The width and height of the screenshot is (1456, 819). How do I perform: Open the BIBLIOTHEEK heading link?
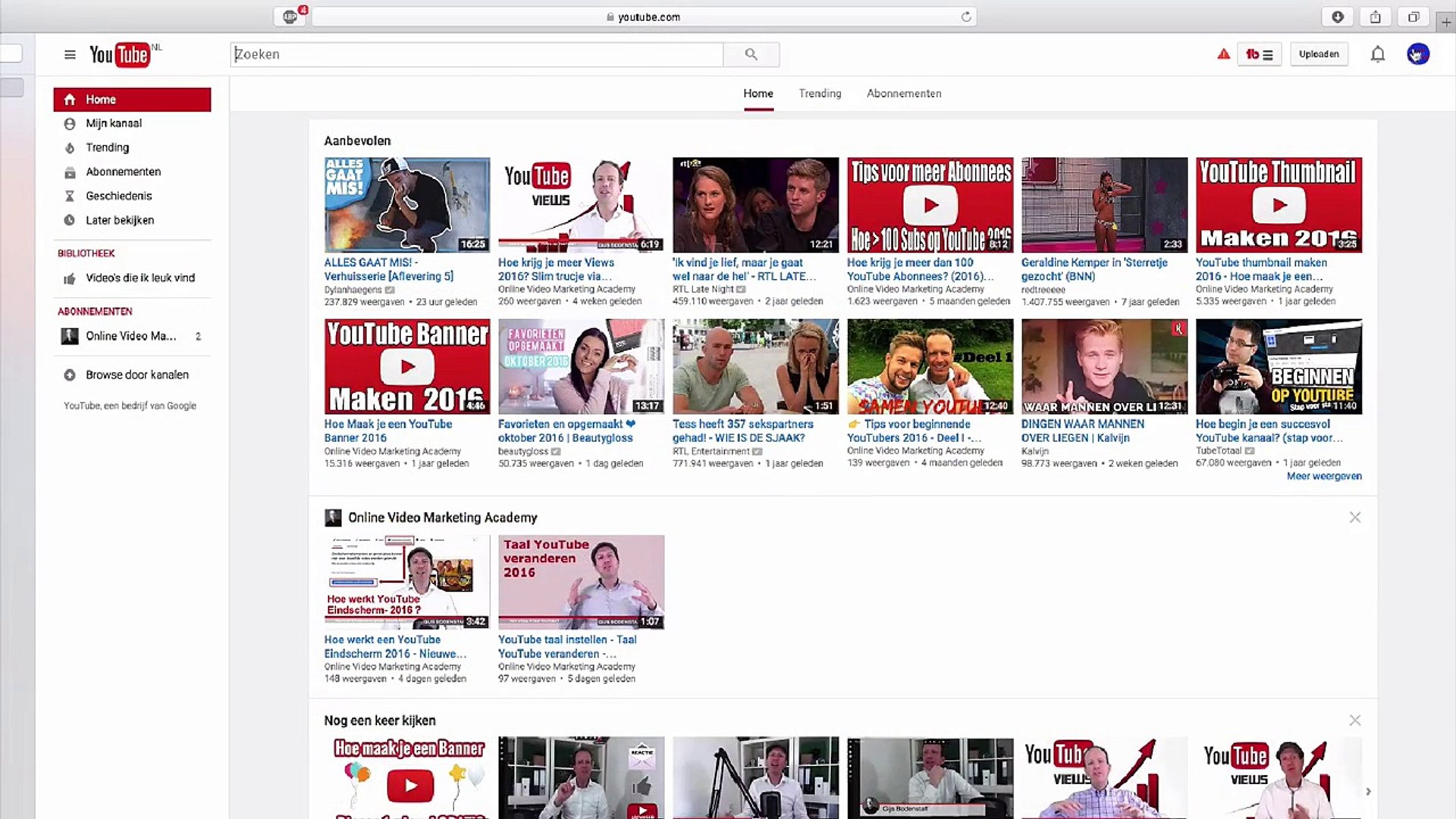tap(86, 253)
